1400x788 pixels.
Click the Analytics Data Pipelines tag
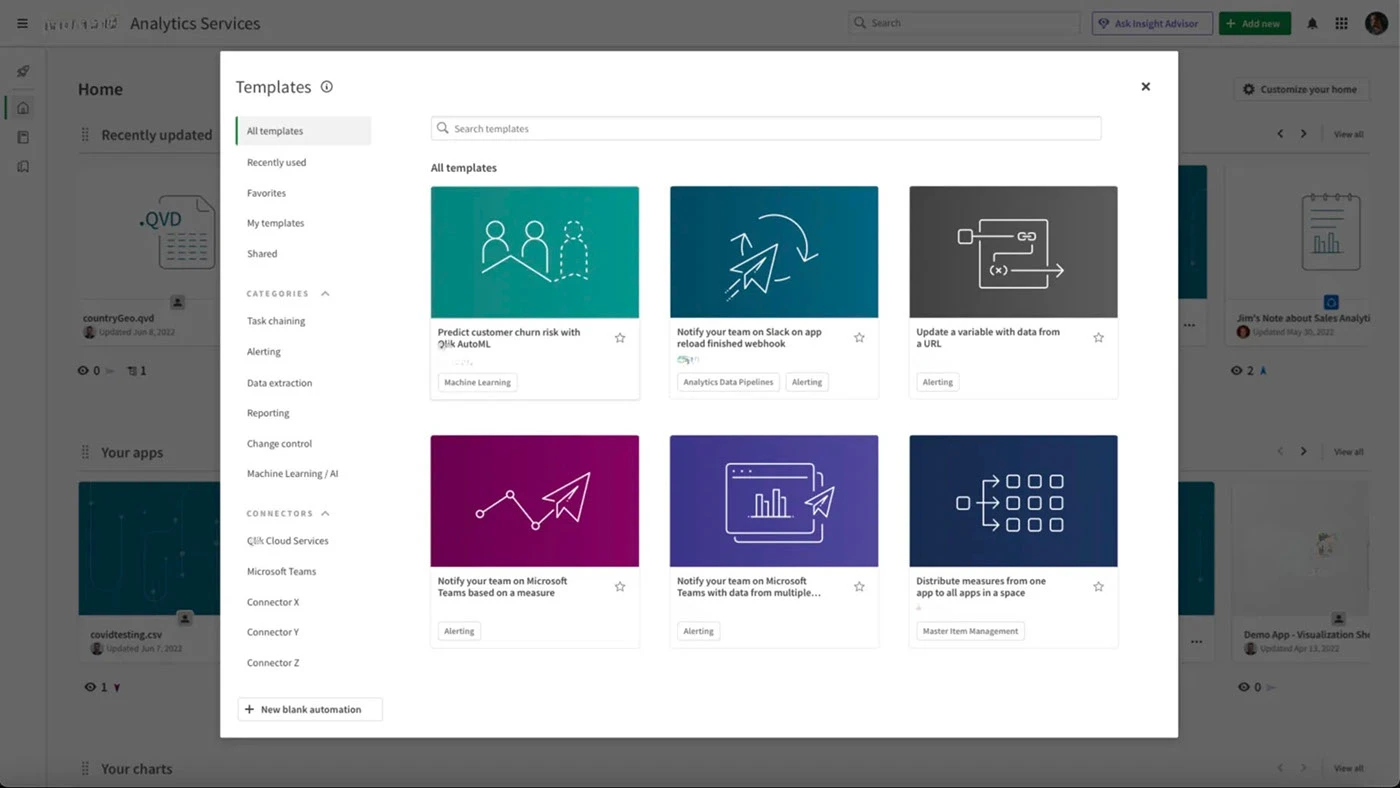click(x=728, y=382)
